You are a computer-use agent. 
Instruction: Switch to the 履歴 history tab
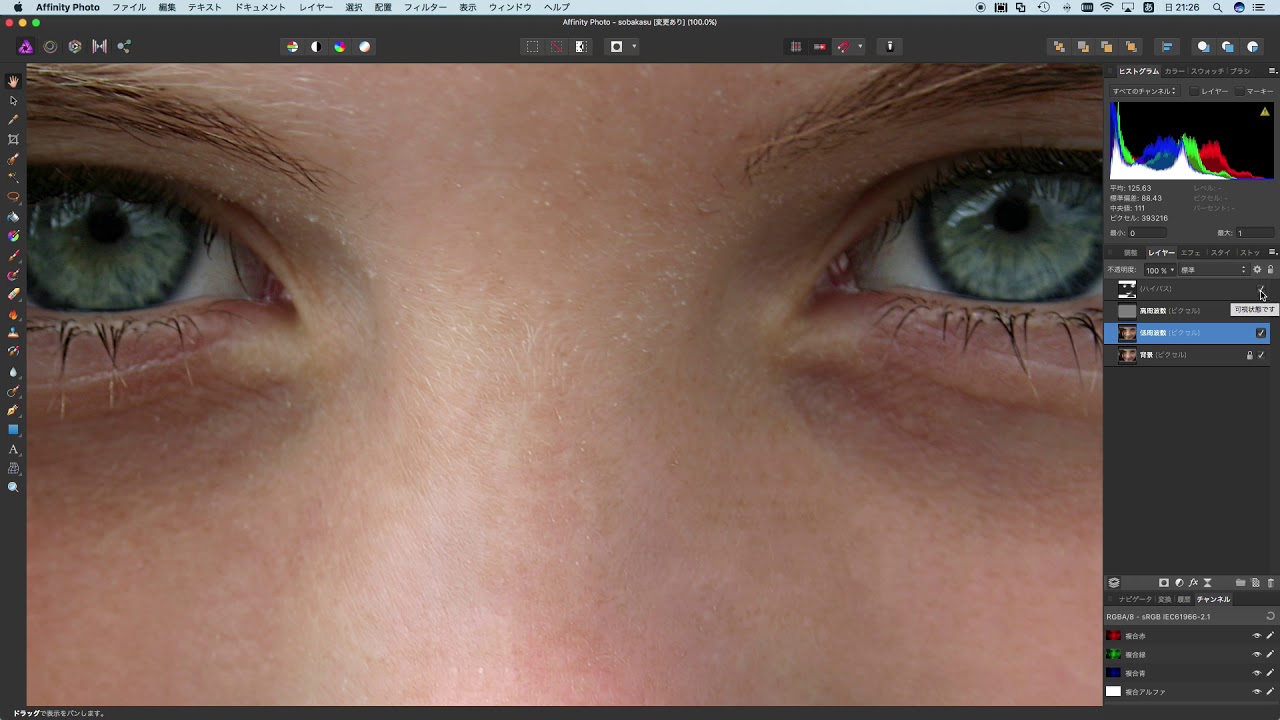[x=1184, y=599]
